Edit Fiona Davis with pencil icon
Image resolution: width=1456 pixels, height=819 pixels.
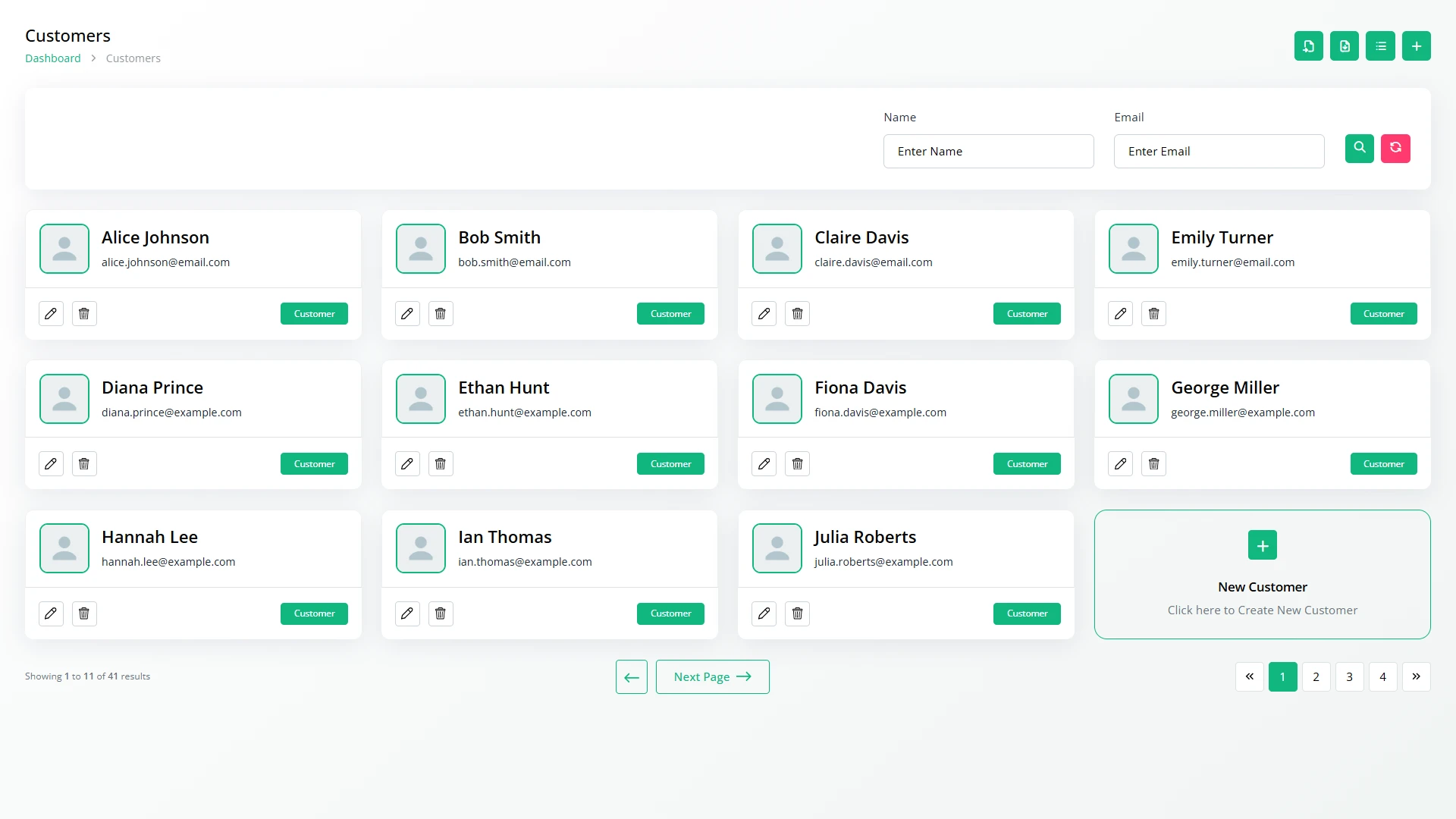click(x=764, y=463)
